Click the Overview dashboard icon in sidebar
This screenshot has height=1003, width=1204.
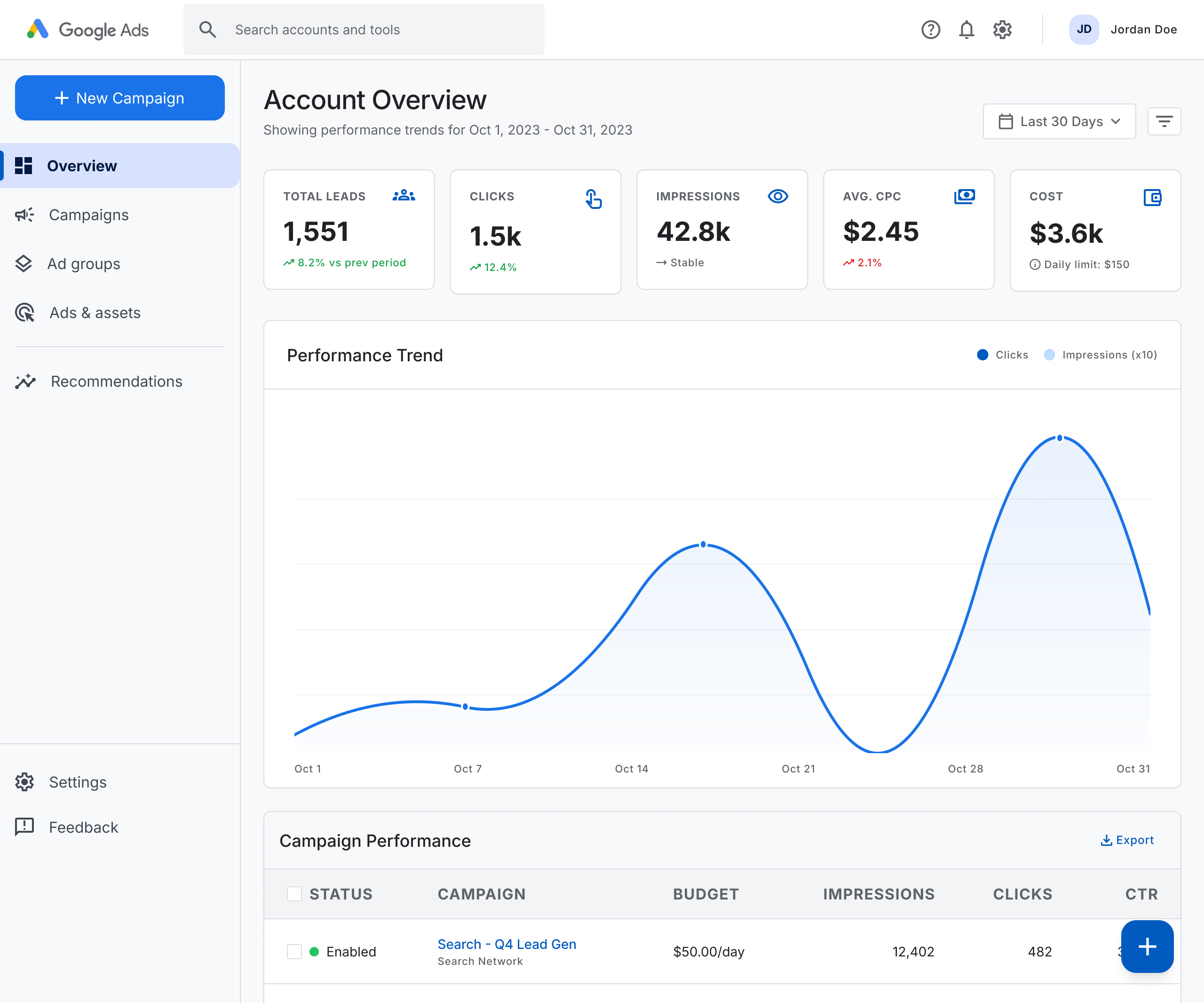click(x=24, y=165)
